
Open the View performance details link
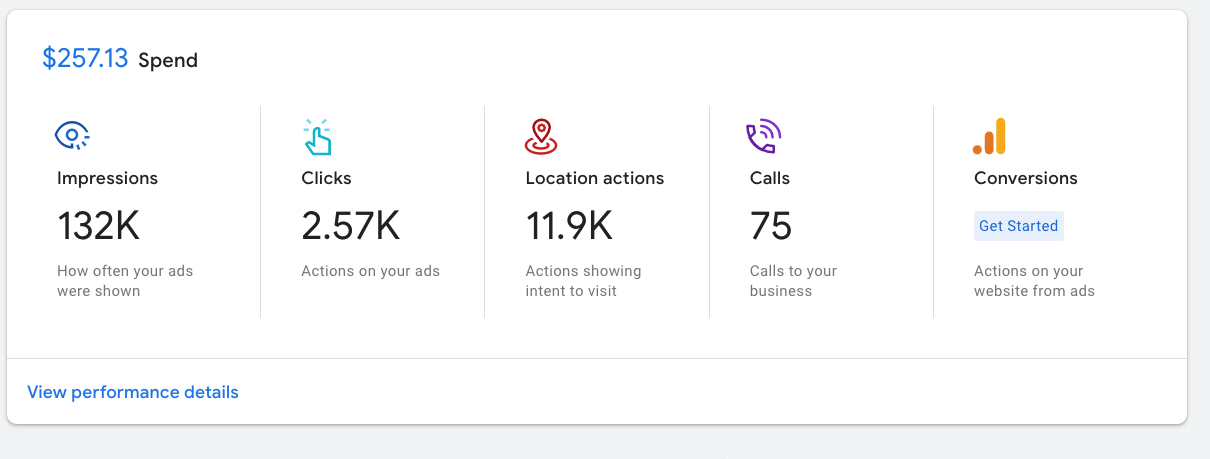point(133,392)
